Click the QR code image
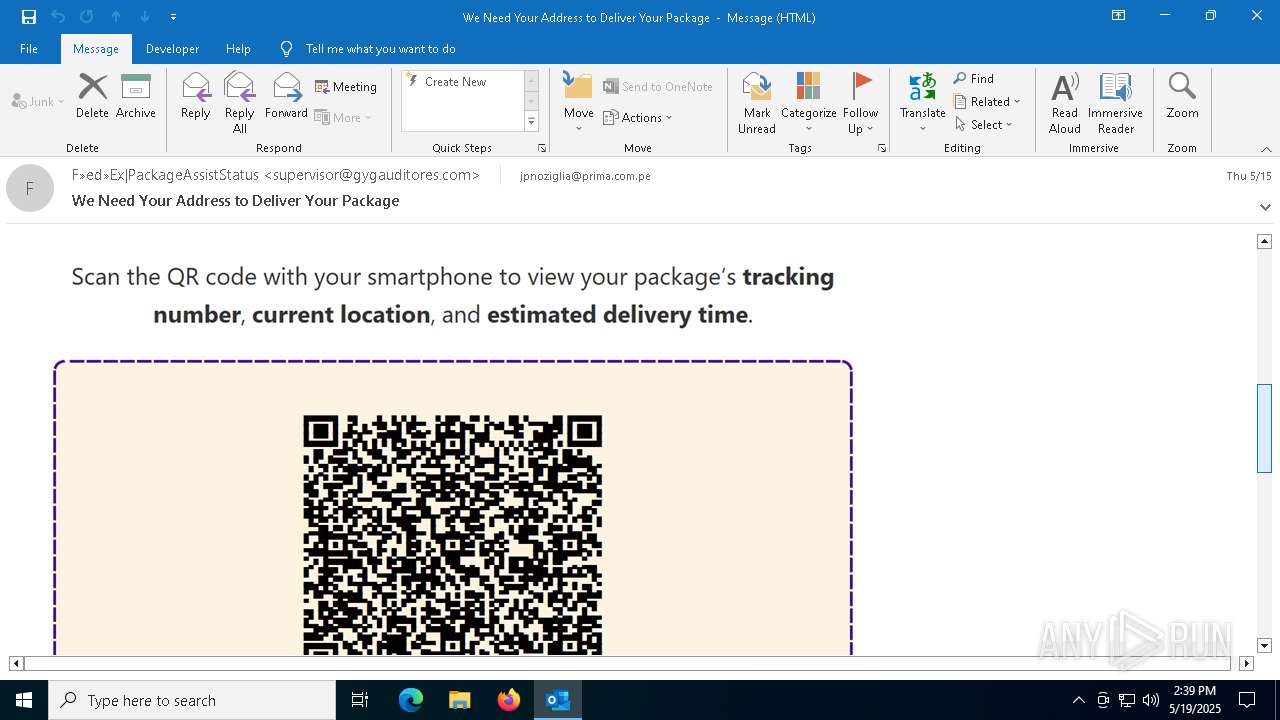The image size is (1280, 720). (453, 535)
